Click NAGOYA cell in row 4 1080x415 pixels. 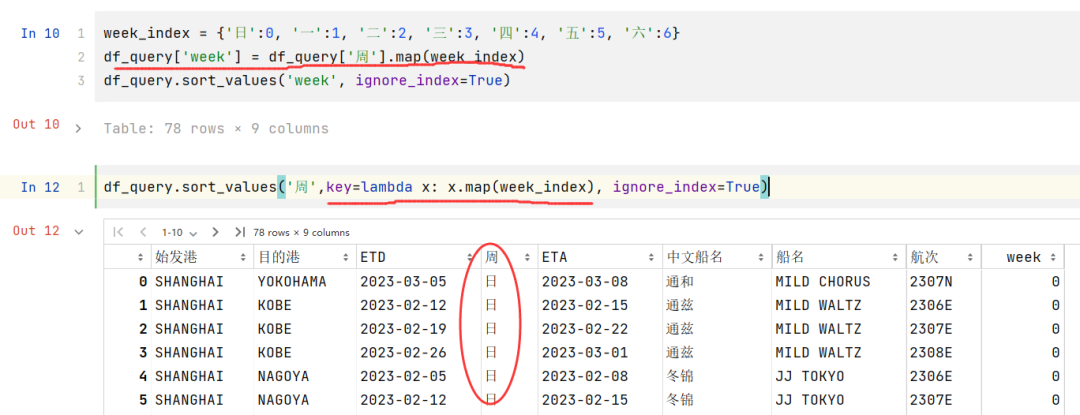click(283, 376)
